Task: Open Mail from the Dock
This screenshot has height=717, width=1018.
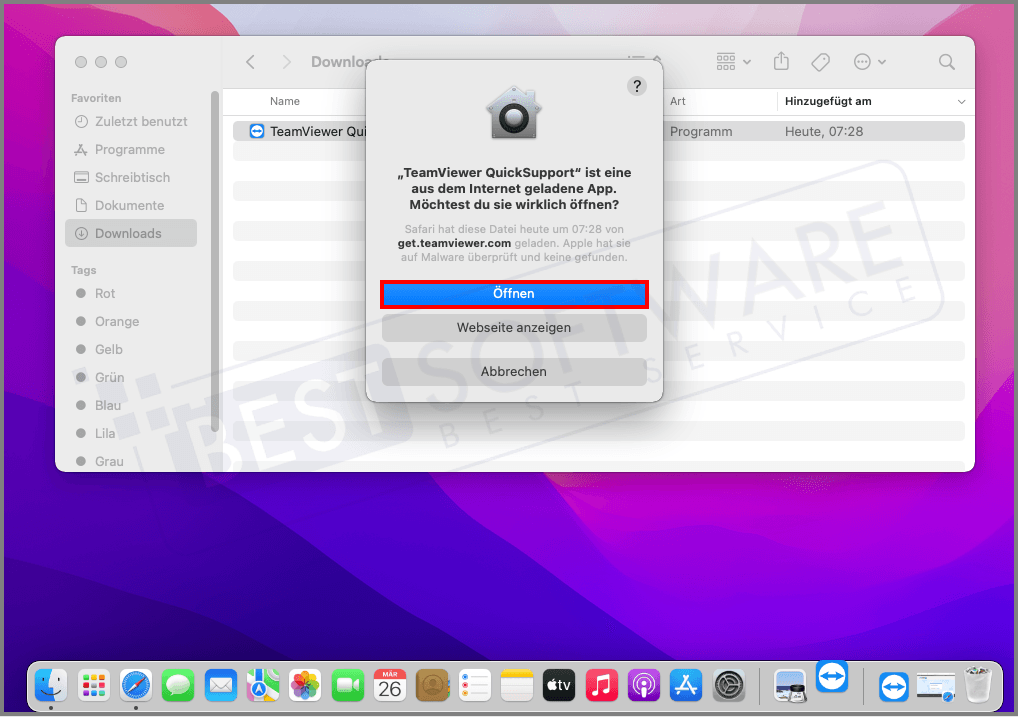Action: tap(220, 685)
